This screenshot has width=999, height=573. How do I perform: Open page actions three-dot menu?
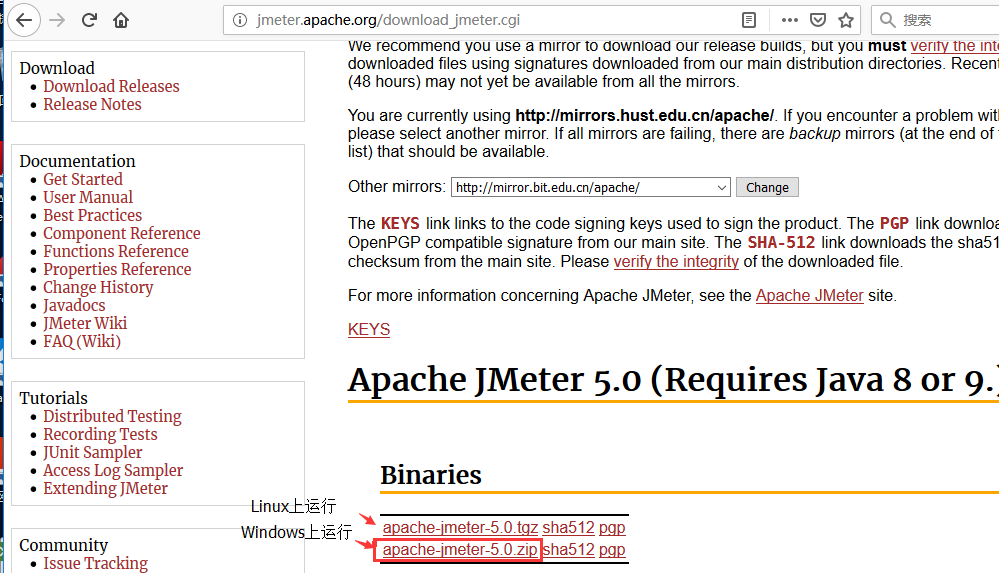click(789, 20)
